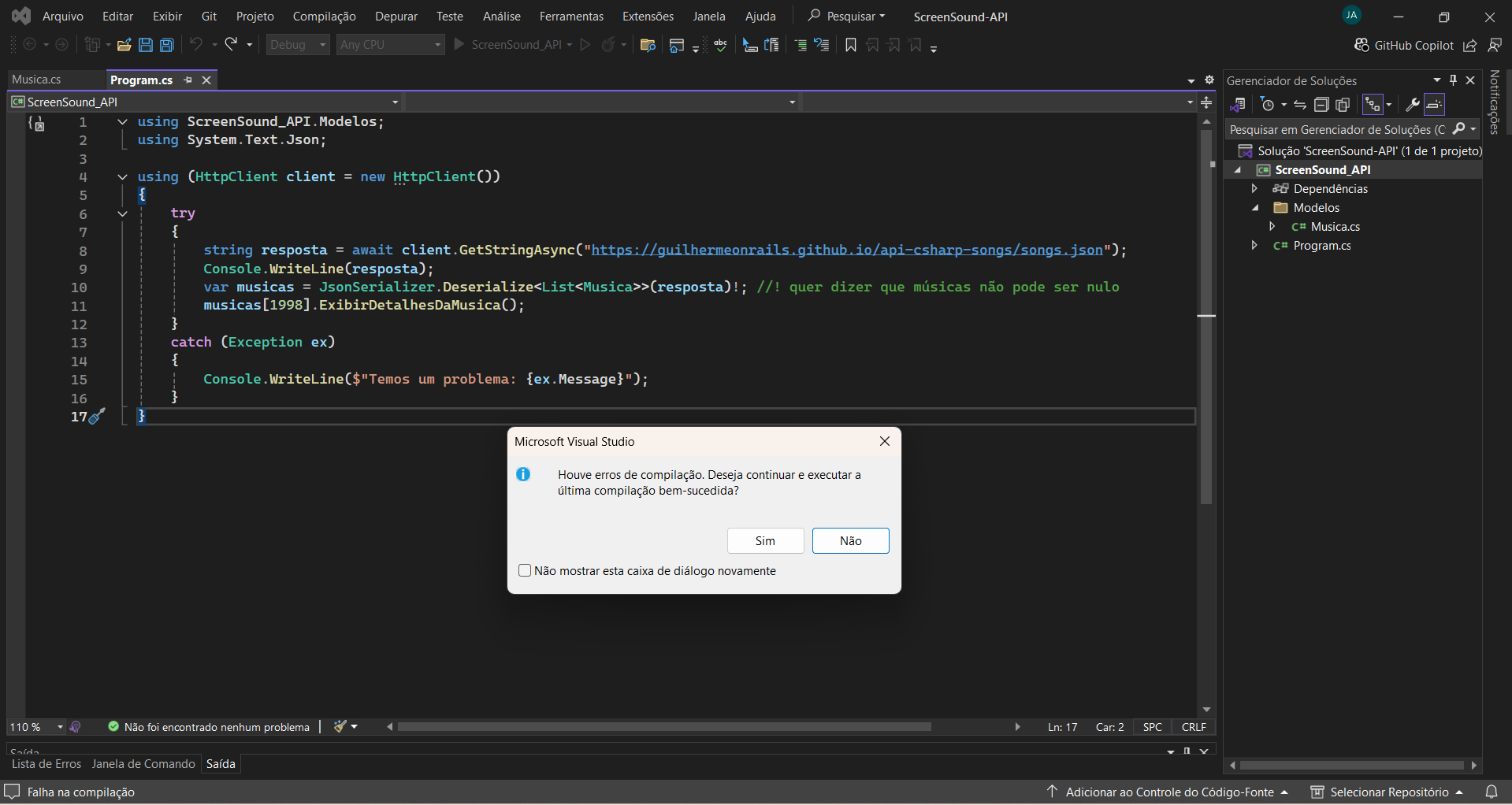Viewport: 1512px width, 805px height.
Task: Redo action using the curved arrow icon
Action: [231, 45]
